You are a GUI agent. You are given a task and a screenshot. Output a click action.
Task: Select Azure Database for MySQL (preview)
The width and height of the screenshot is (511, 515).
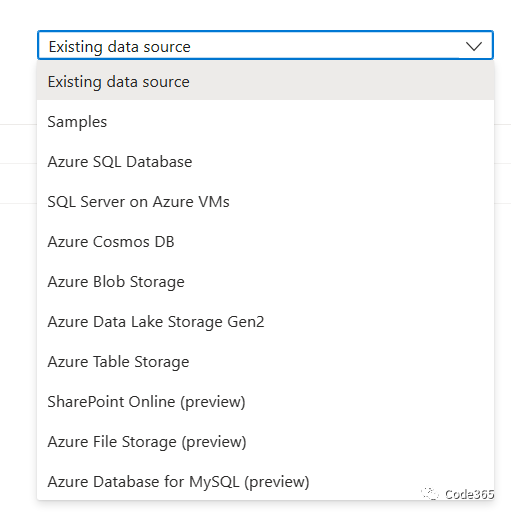click(265, 482)
